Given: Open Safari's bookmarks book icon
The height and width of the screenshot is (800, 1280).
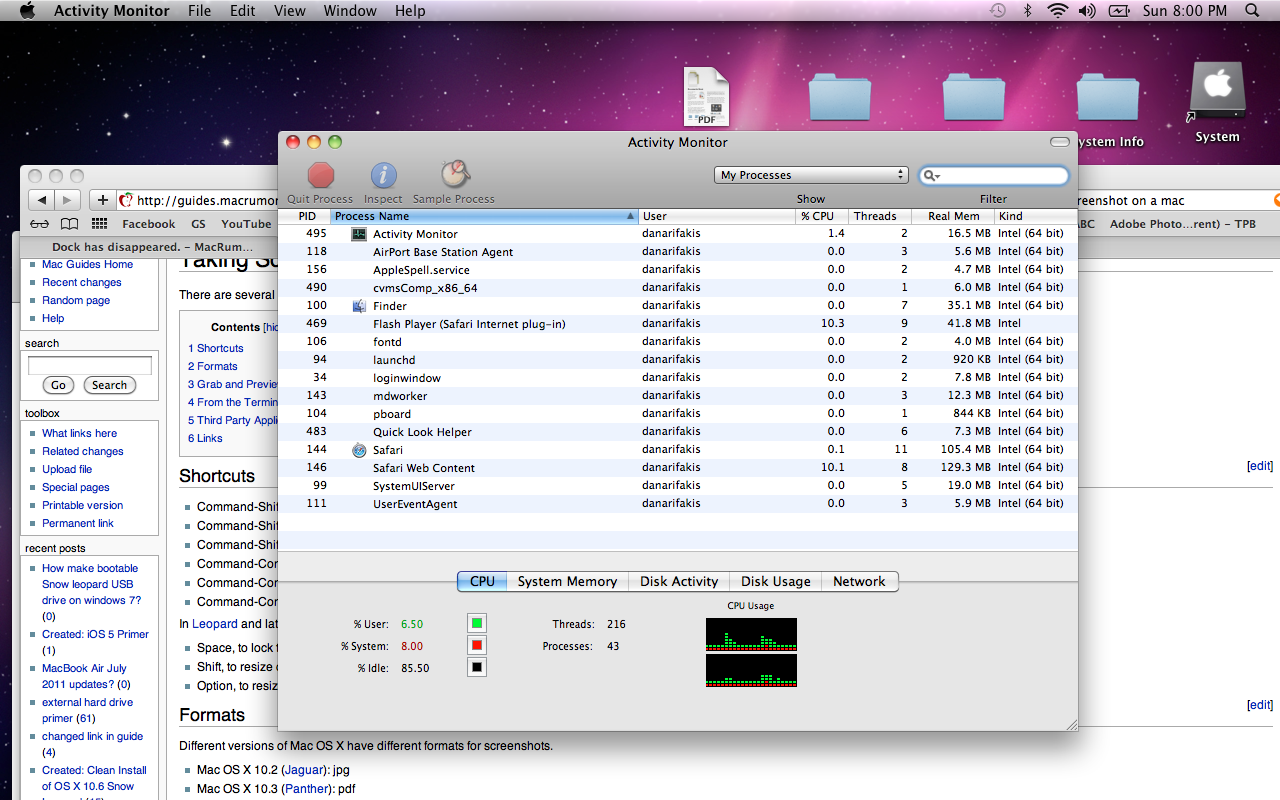Looking at the screenshot, I should [x=69, y=224].
